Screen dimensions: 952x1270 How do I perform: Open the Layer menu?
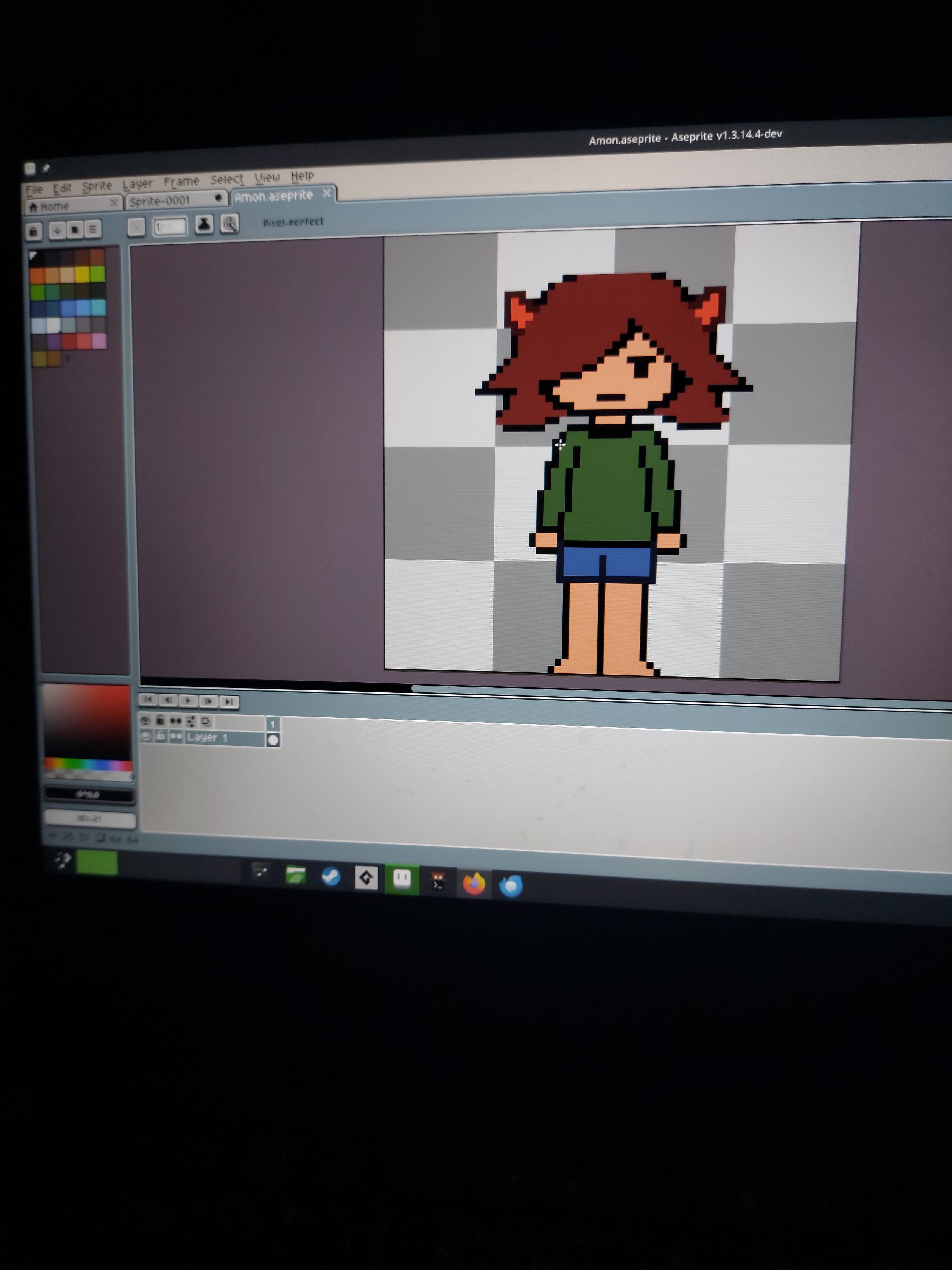138,184
